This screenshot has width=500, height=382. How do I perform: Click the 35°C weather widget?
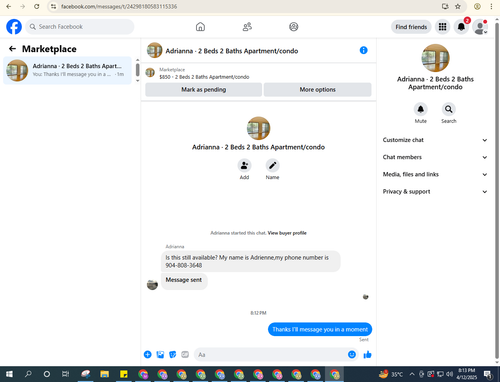[x=391, y=374]
